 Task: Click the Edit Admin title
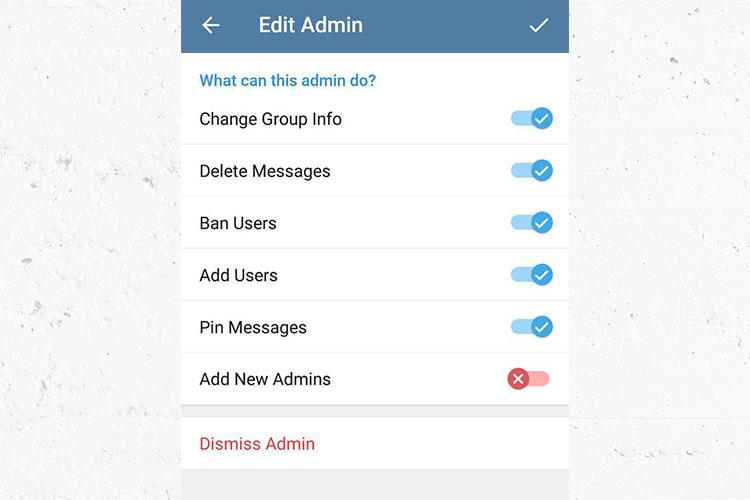pos(310,25)
